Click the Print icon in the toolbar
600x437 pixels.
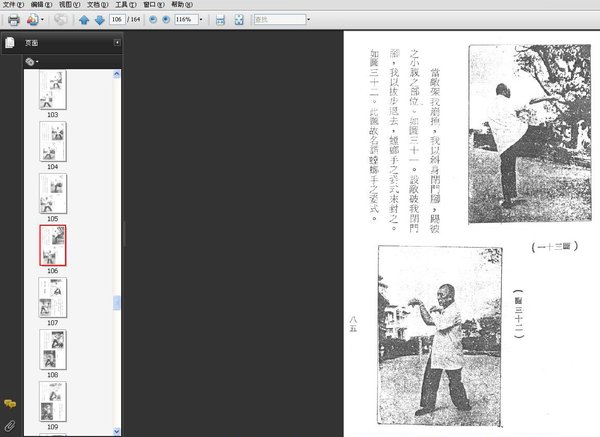click(14, 20)
